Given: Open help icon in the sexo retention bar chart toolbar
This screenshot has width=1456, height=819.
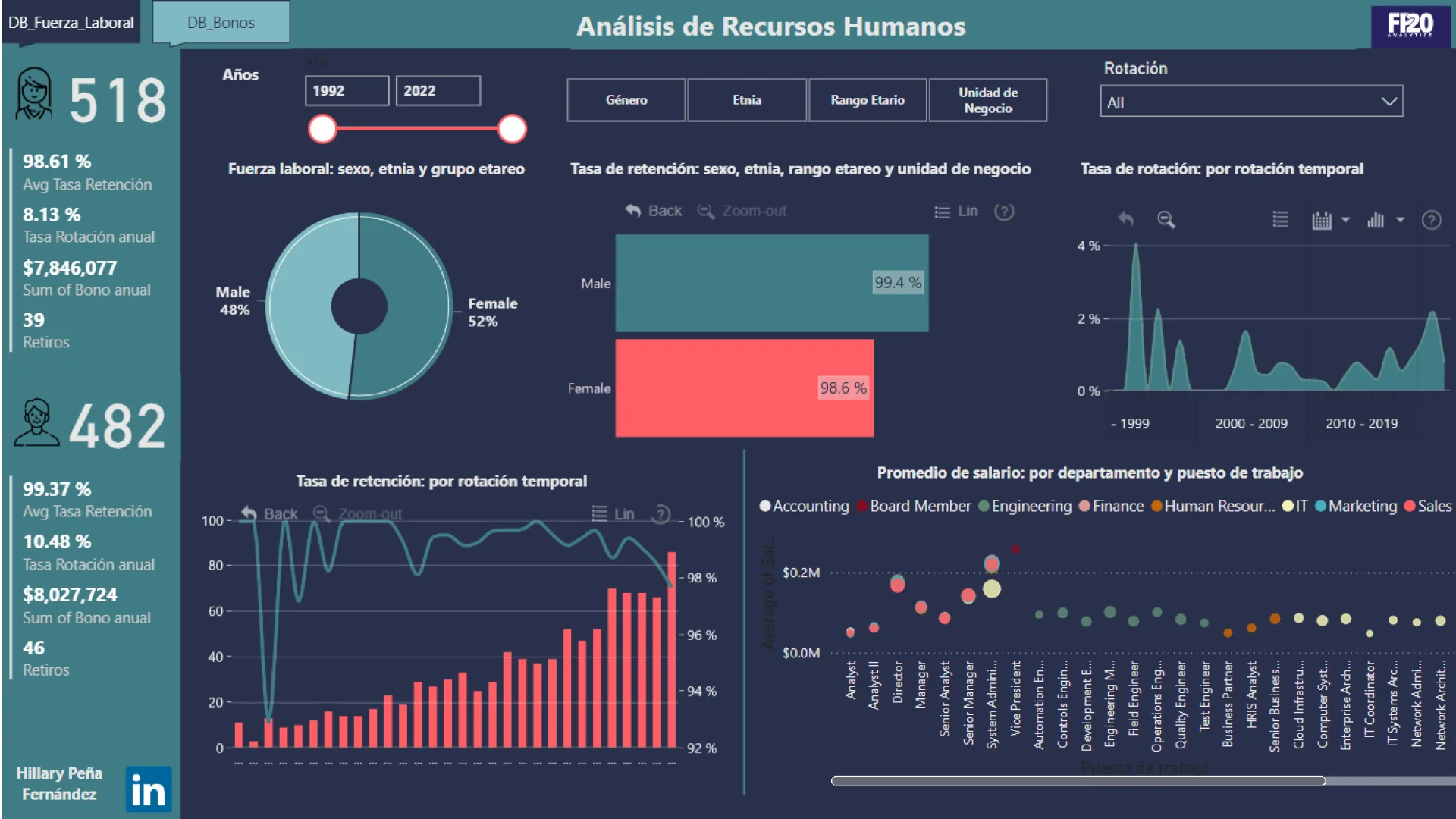Looking at the screenshot, I should [1004, 212].
